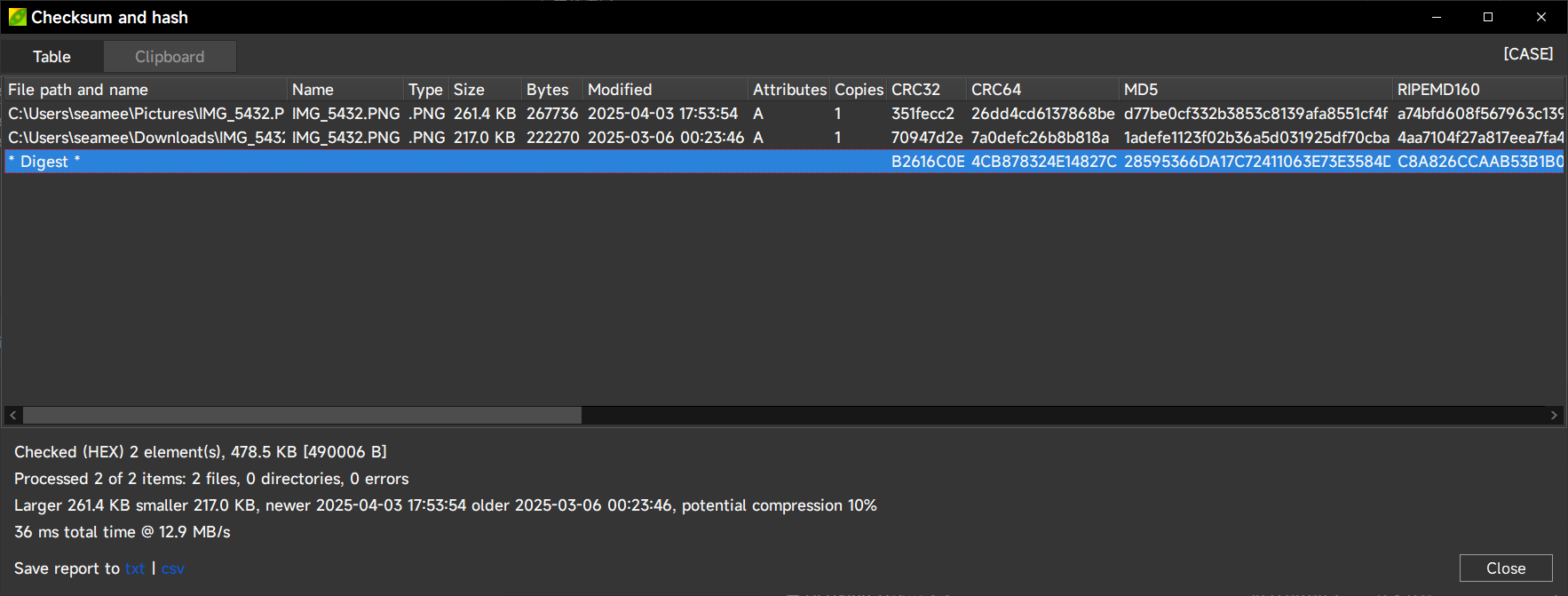Save report as csv link

pos(173,568)
